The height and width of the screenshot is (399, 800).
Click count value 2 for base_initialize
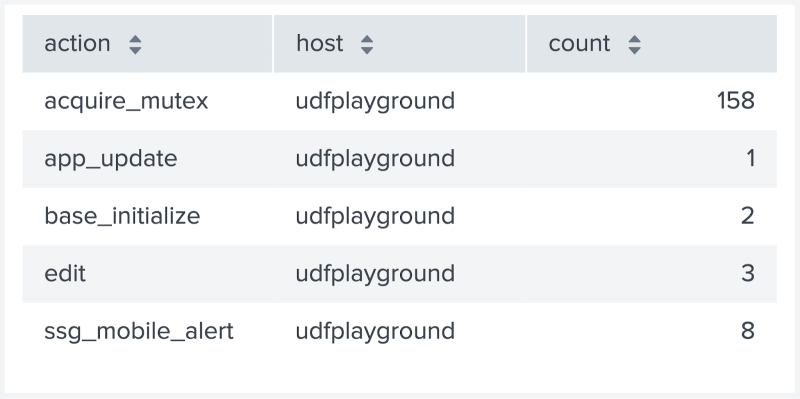pos(747,216)
